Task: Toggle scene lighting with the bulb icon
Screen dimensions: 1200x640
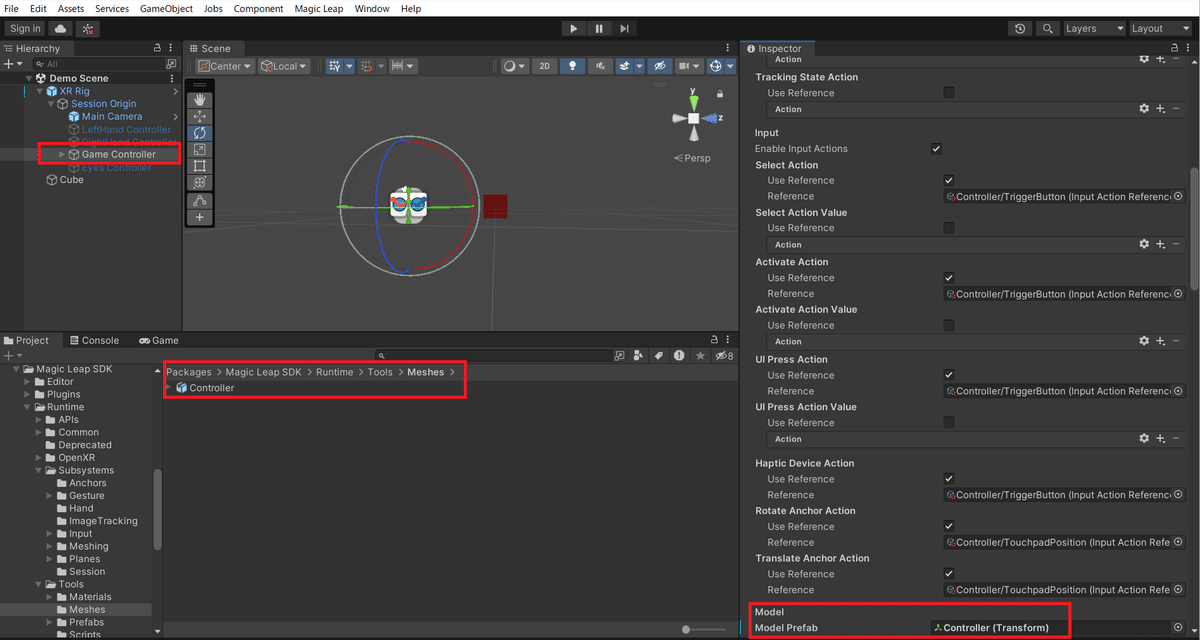Action: tap(573, 65)
